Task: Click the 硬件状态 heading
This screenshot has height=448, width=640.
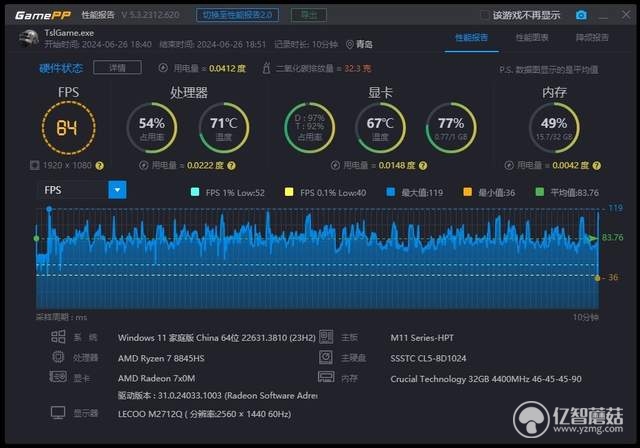Action: (x=61, y=68)
